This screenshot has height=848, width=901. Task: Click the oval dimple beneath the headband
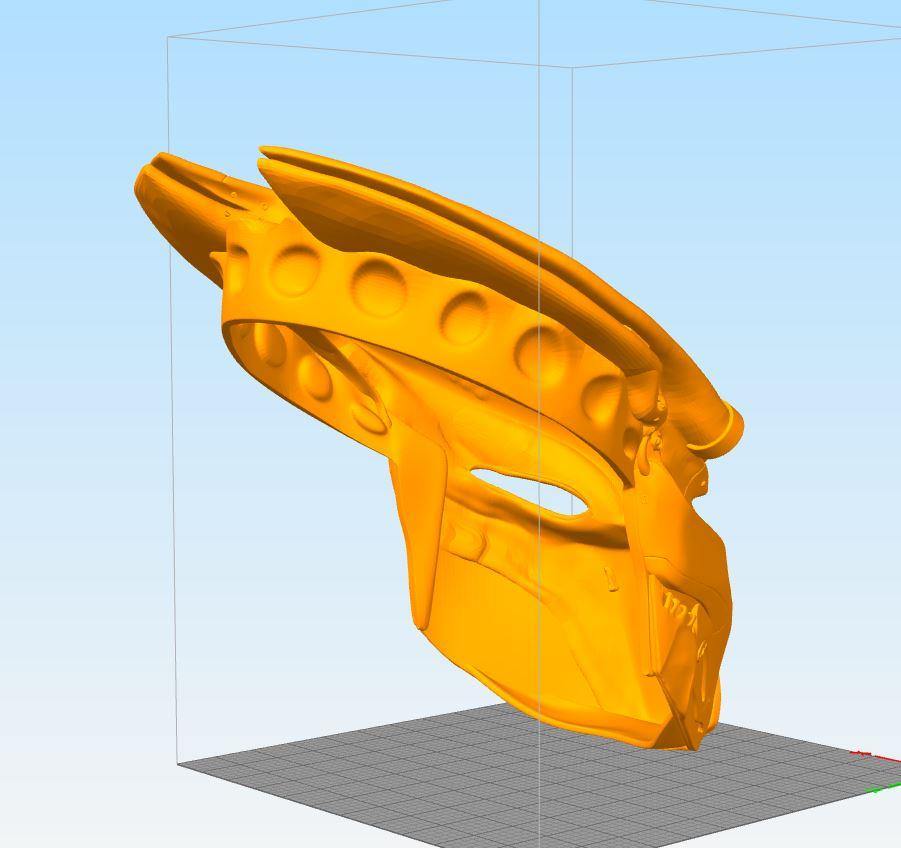[x=315, y=377]
